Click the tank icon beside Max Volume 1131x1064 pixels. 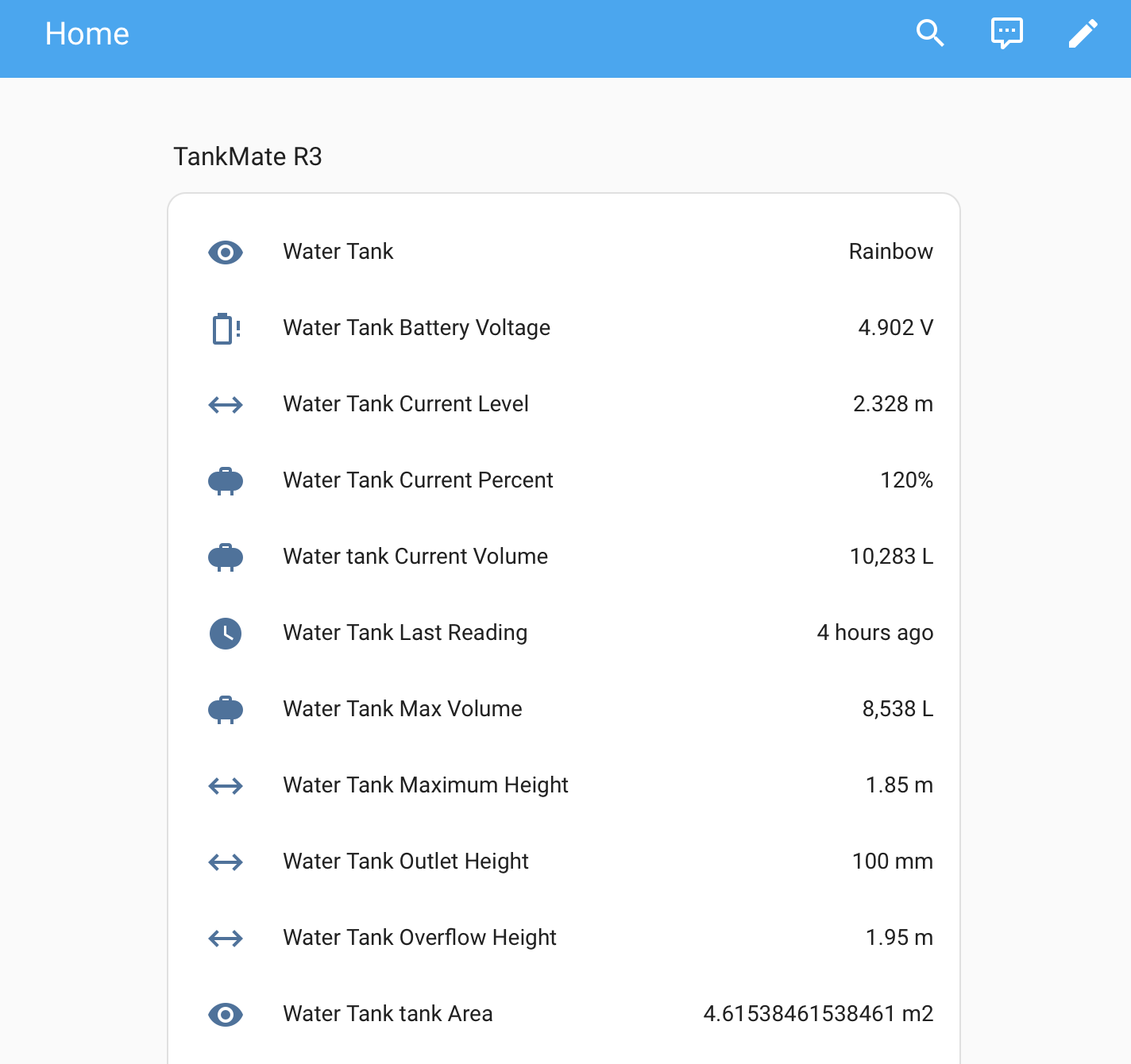tap(226, 709)
